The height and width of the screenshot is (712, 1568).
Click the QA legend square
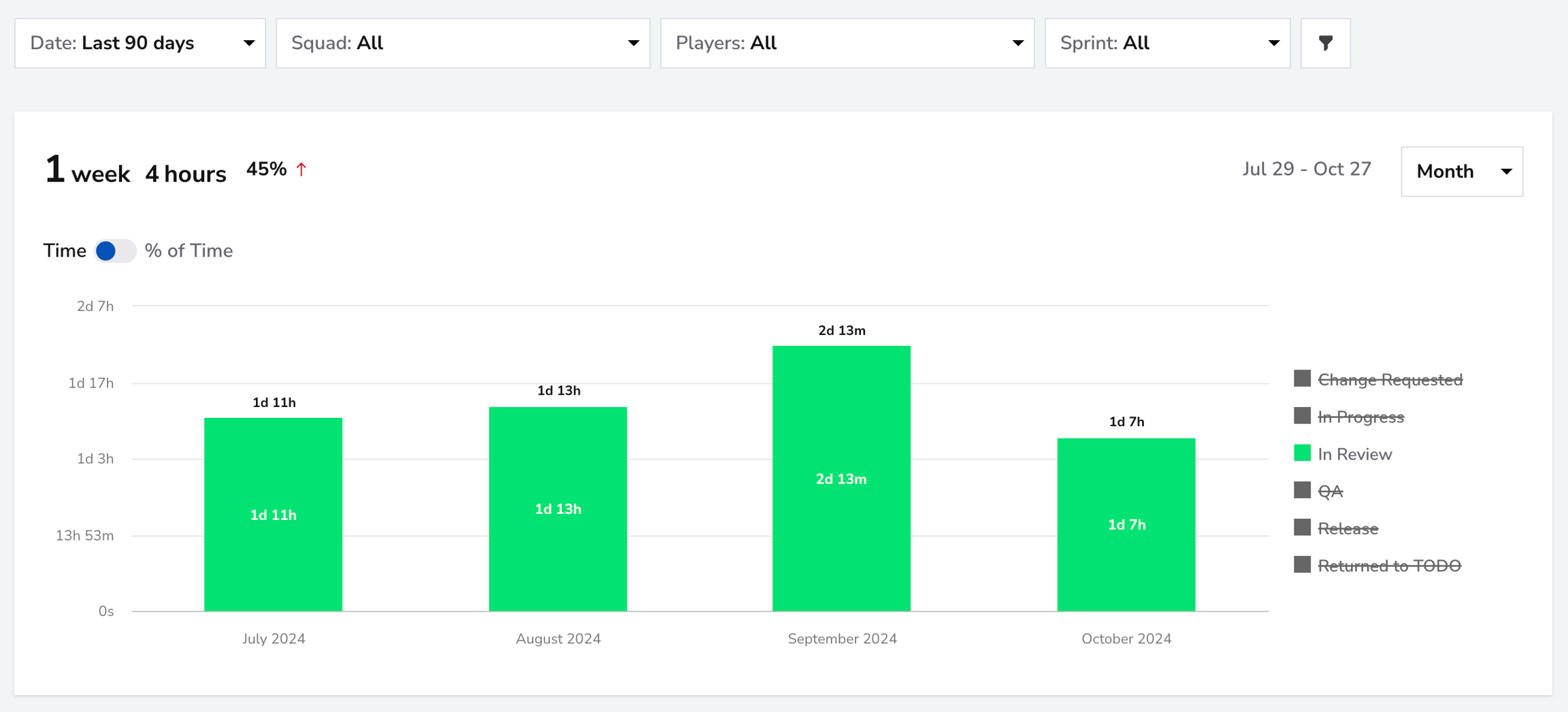pos(1302,490)
